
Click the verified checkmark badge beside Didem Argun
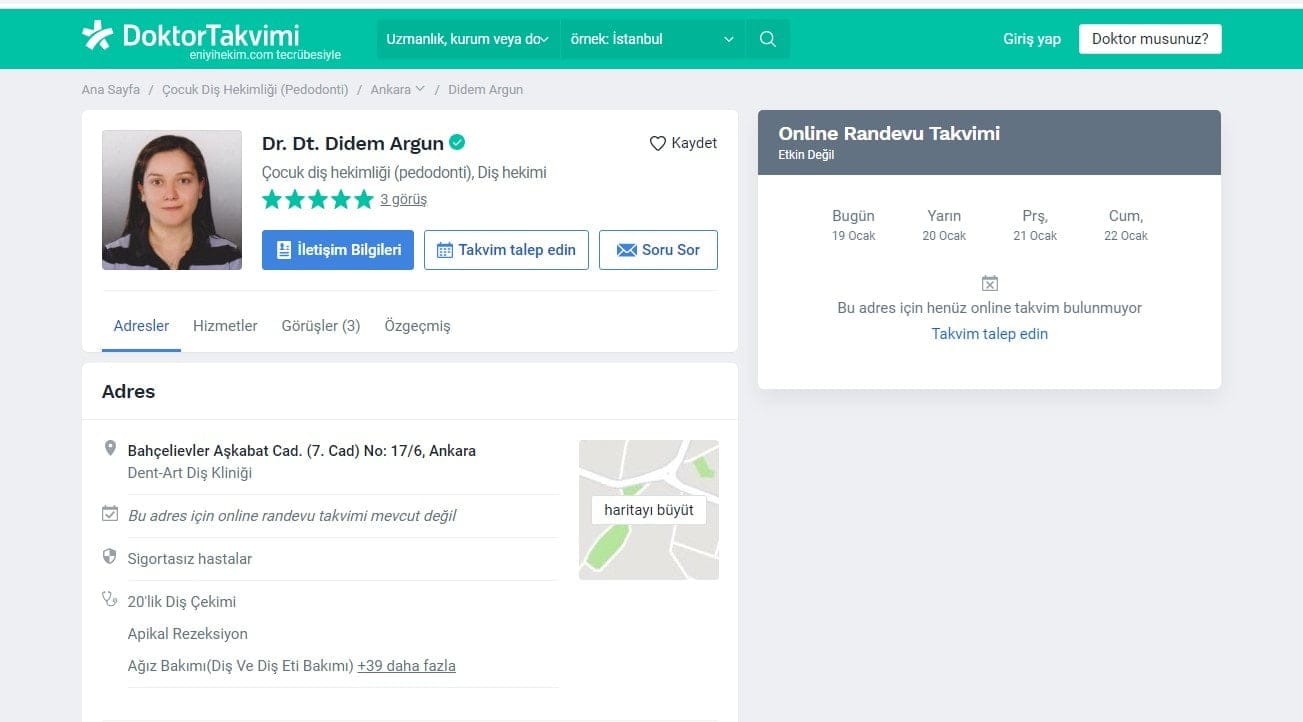[x=457, y=142]
